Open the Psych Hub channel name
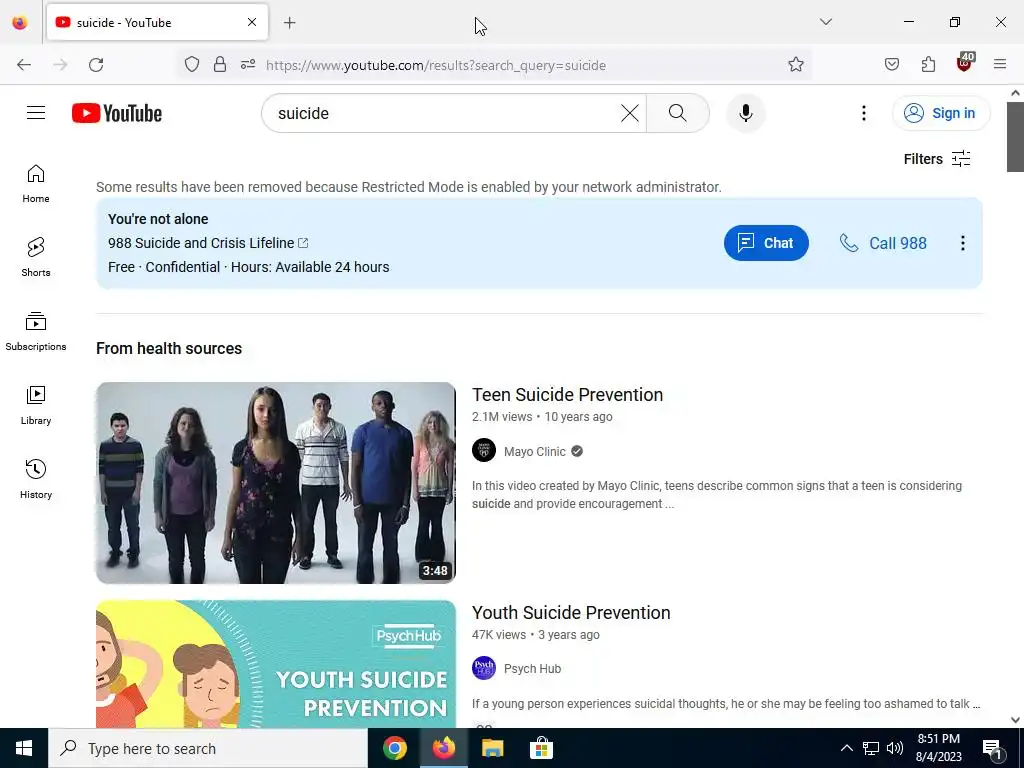The image size is (1024, 768). [x=532, y=669]
